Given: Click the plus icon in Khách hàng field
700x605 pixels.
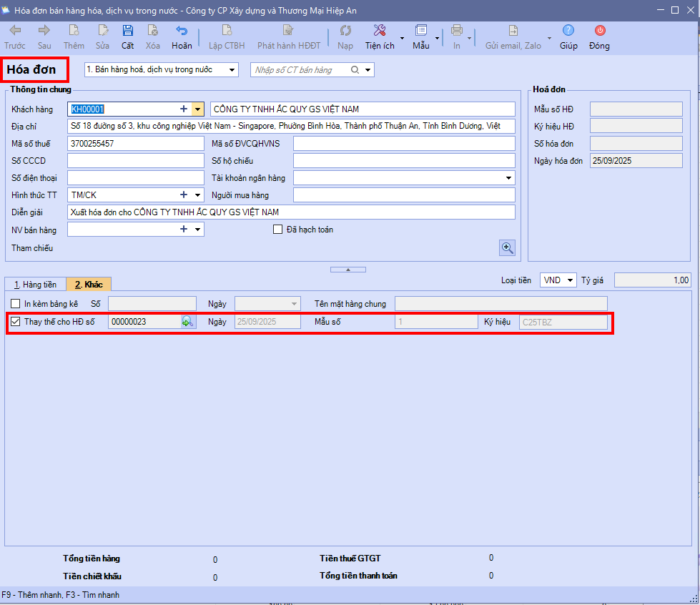Looking at the screenshot, I should tap(183, 109).
